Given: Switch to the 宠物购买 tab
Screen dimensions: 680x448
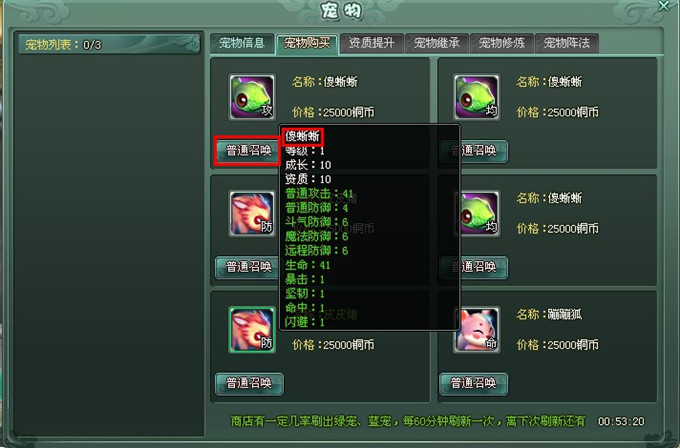Looking at the screenshot, I should 307,43.
